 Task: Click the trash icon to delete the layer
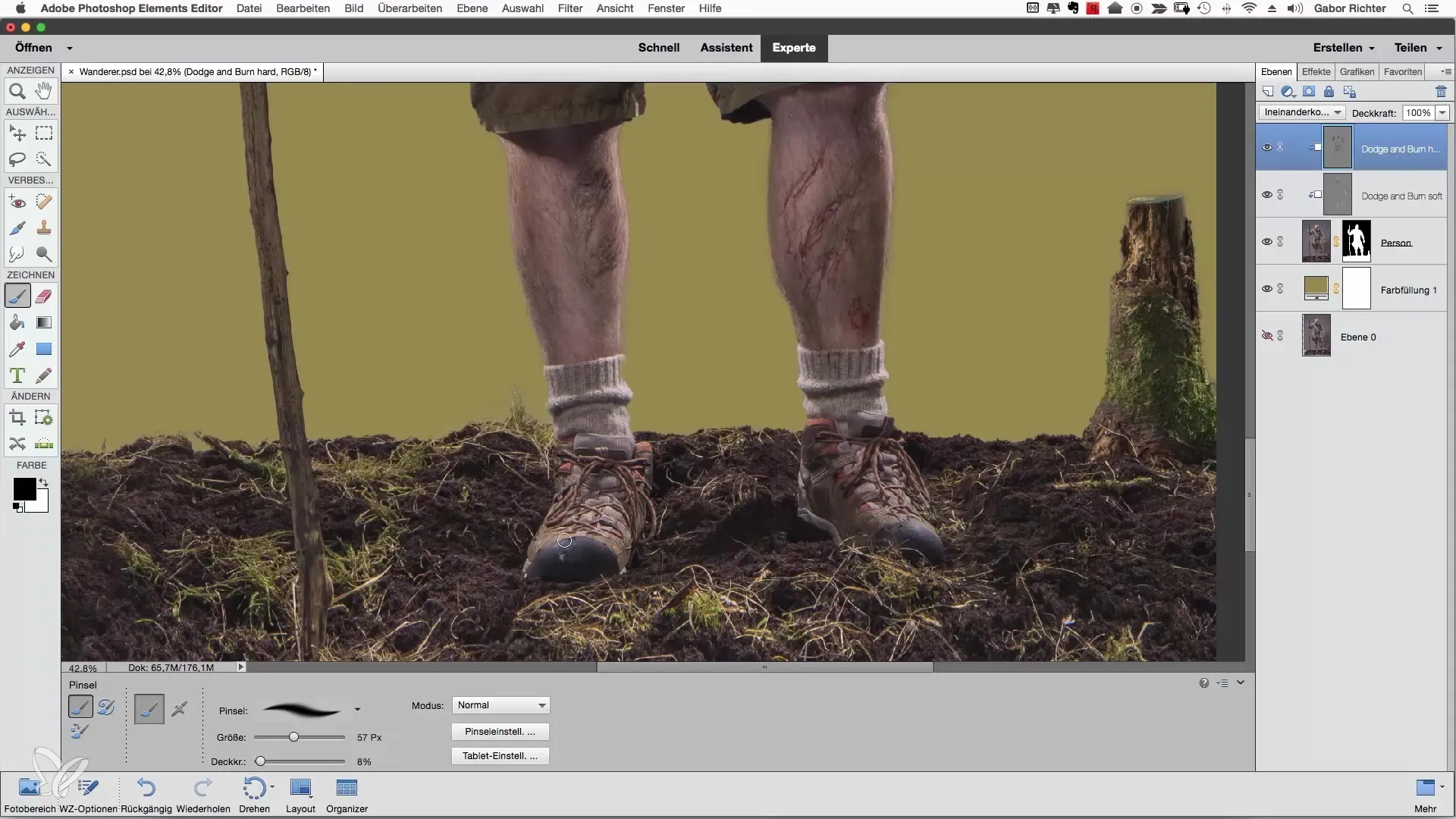[x=1441, y=92]
